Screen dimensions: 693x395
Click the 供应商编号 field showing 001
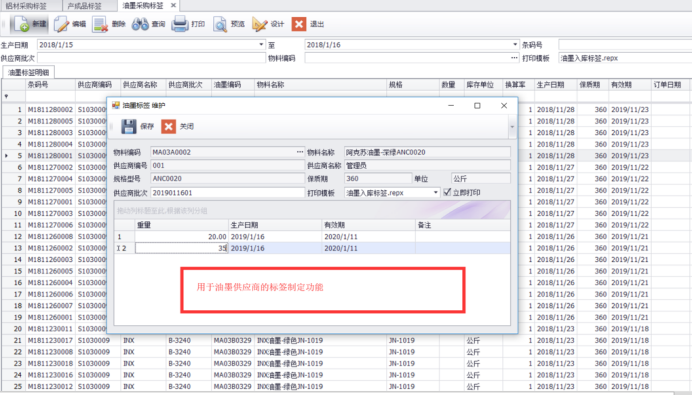[x=227, y=165]
